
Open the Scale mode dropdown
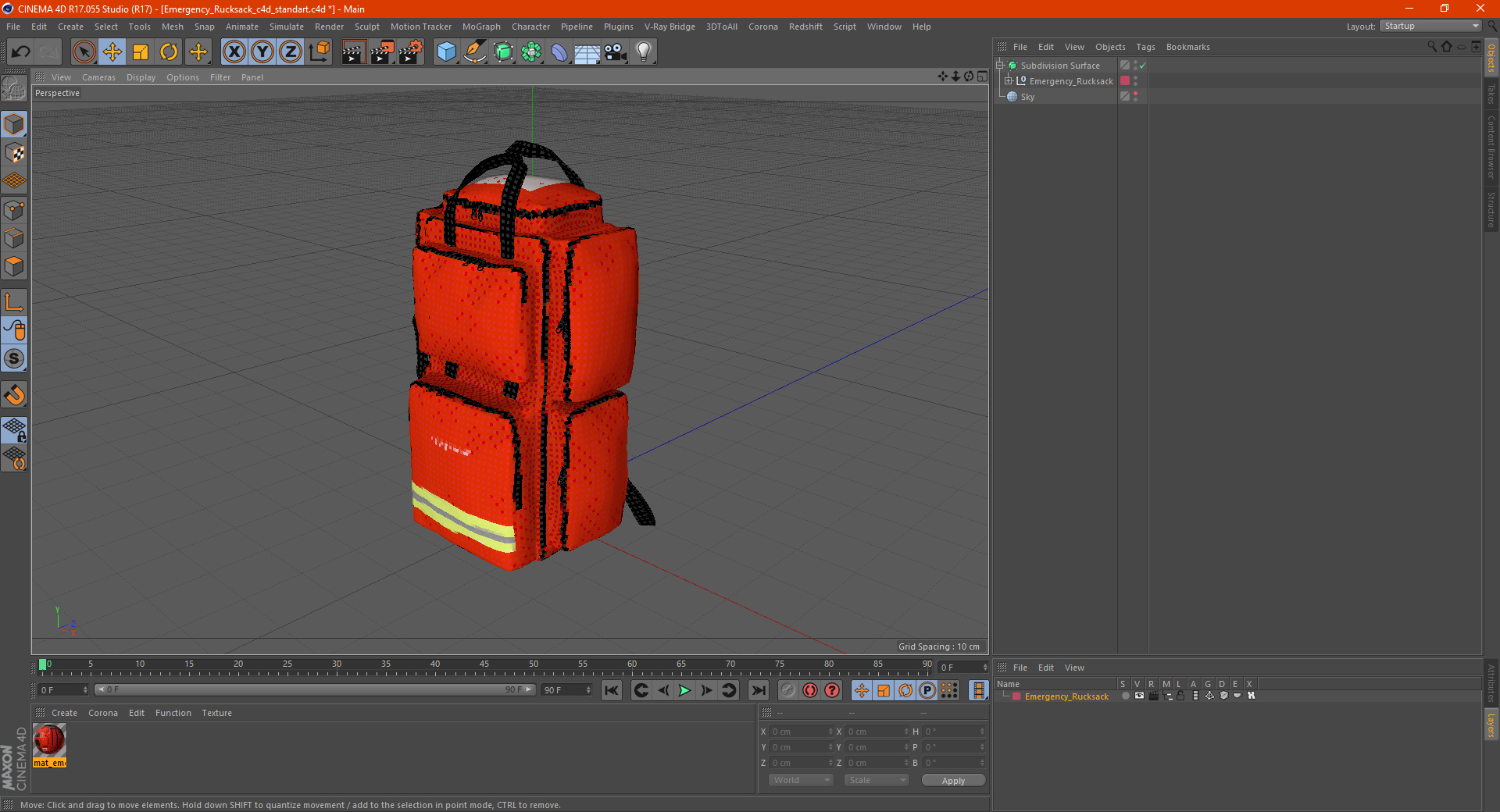pos(877,780)
